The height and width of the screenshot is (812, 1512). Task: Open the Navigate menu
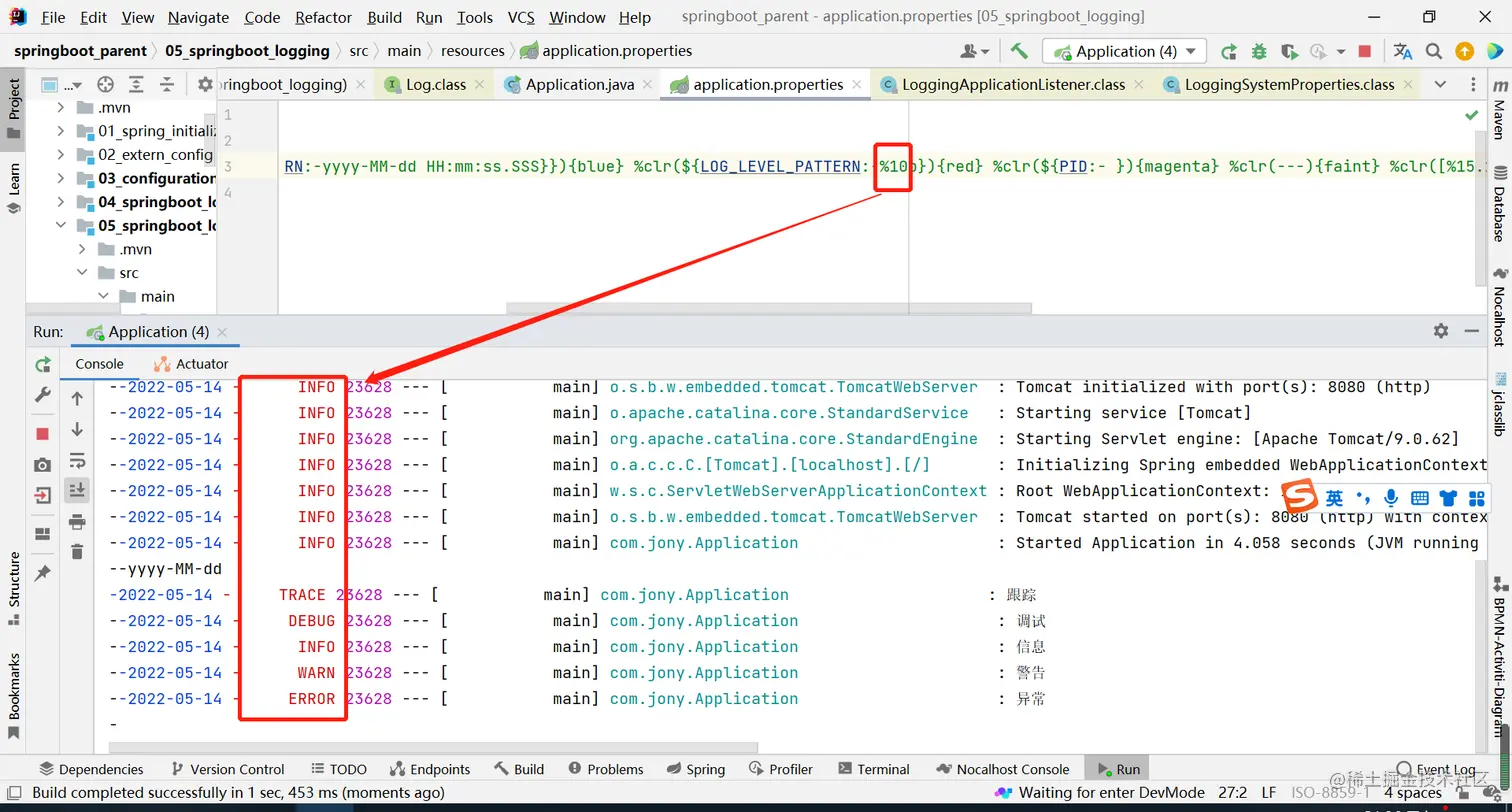coord(198,17)
